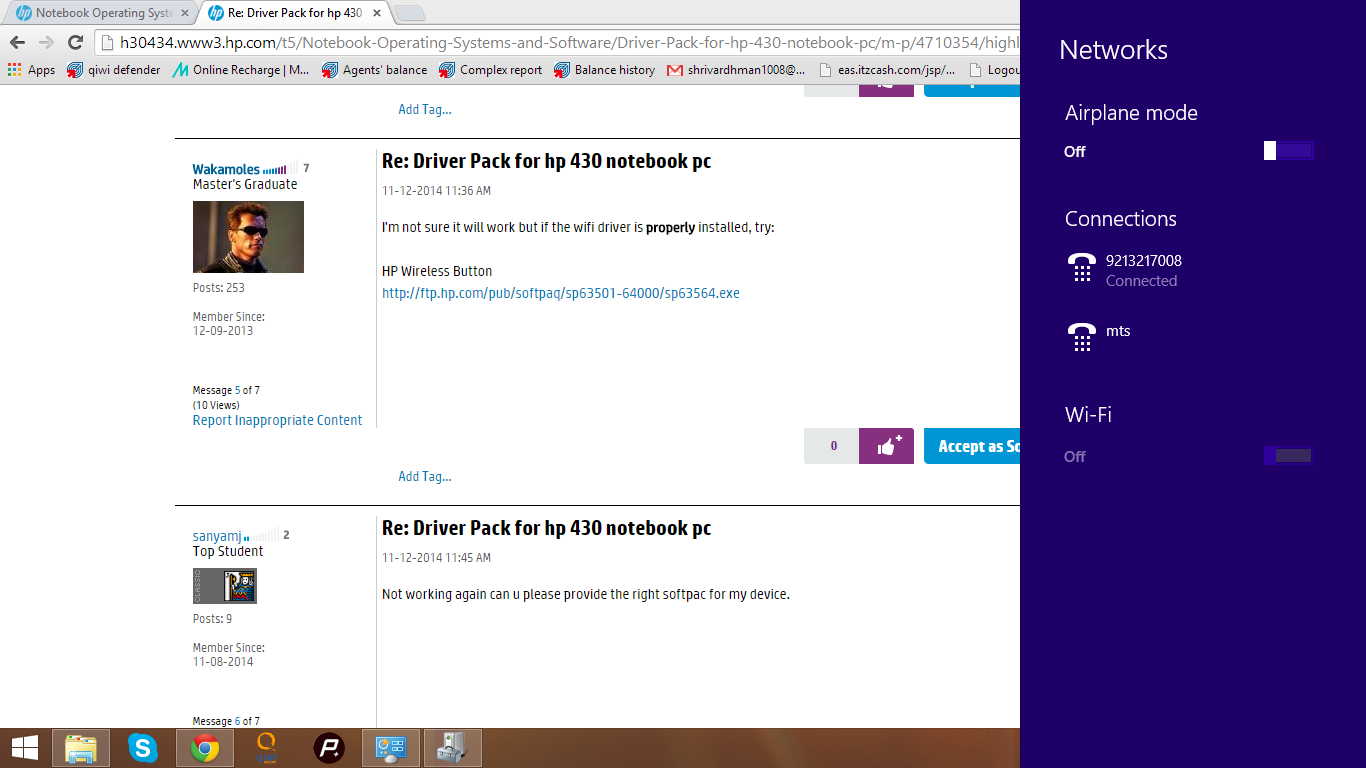This screenshot has width=1366, height=768.
Task: Click Wakamoles' sunglasses avatar picture
Action: point(248,237)
